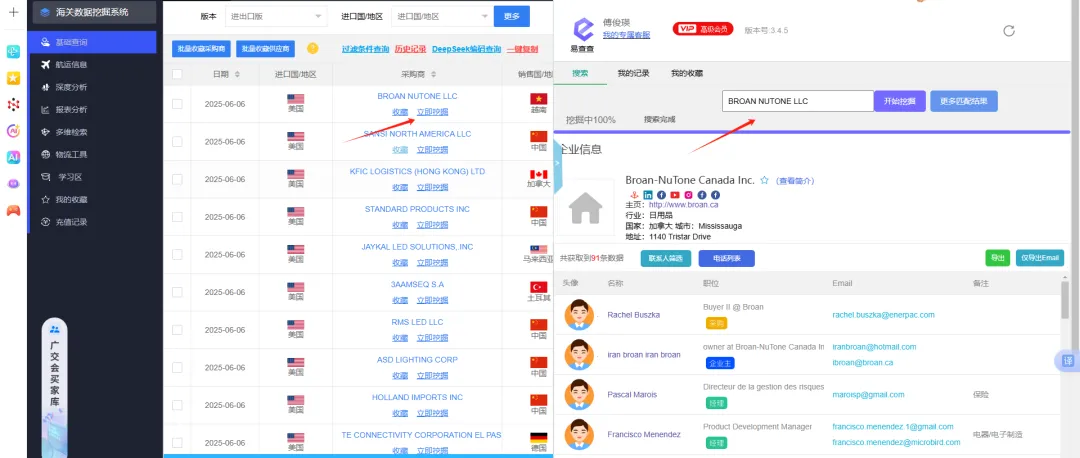This screenshot has width=1080, height=458.
Task: Click 立即挖掘 under BROAN NUTONE LLC
Action: [433, 112]
